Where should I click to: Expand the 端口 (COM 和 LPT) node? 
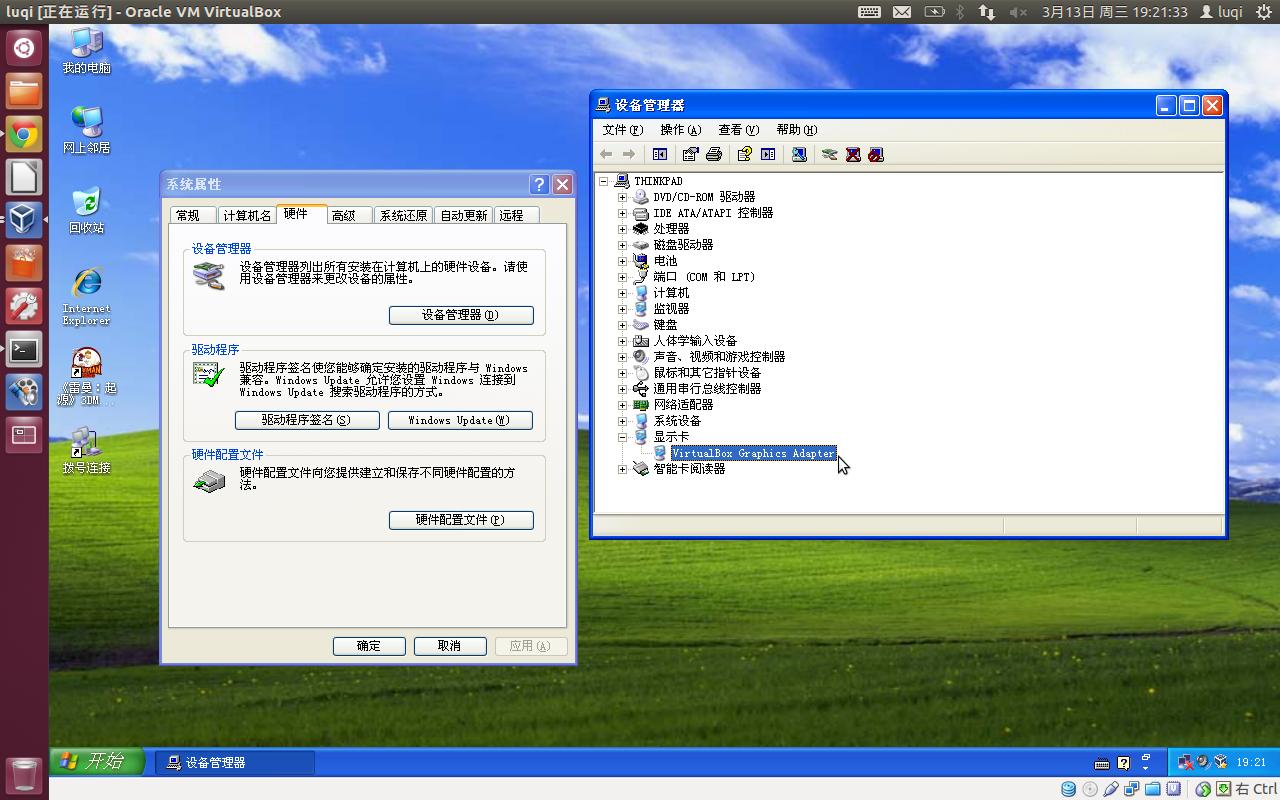(x=622, y=277)
